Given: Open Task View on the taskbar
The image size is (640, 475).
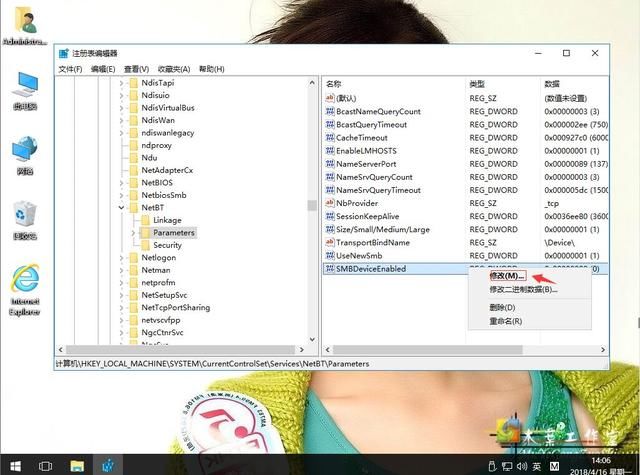Looking at the screenshot, I should (x=45, y=466).
